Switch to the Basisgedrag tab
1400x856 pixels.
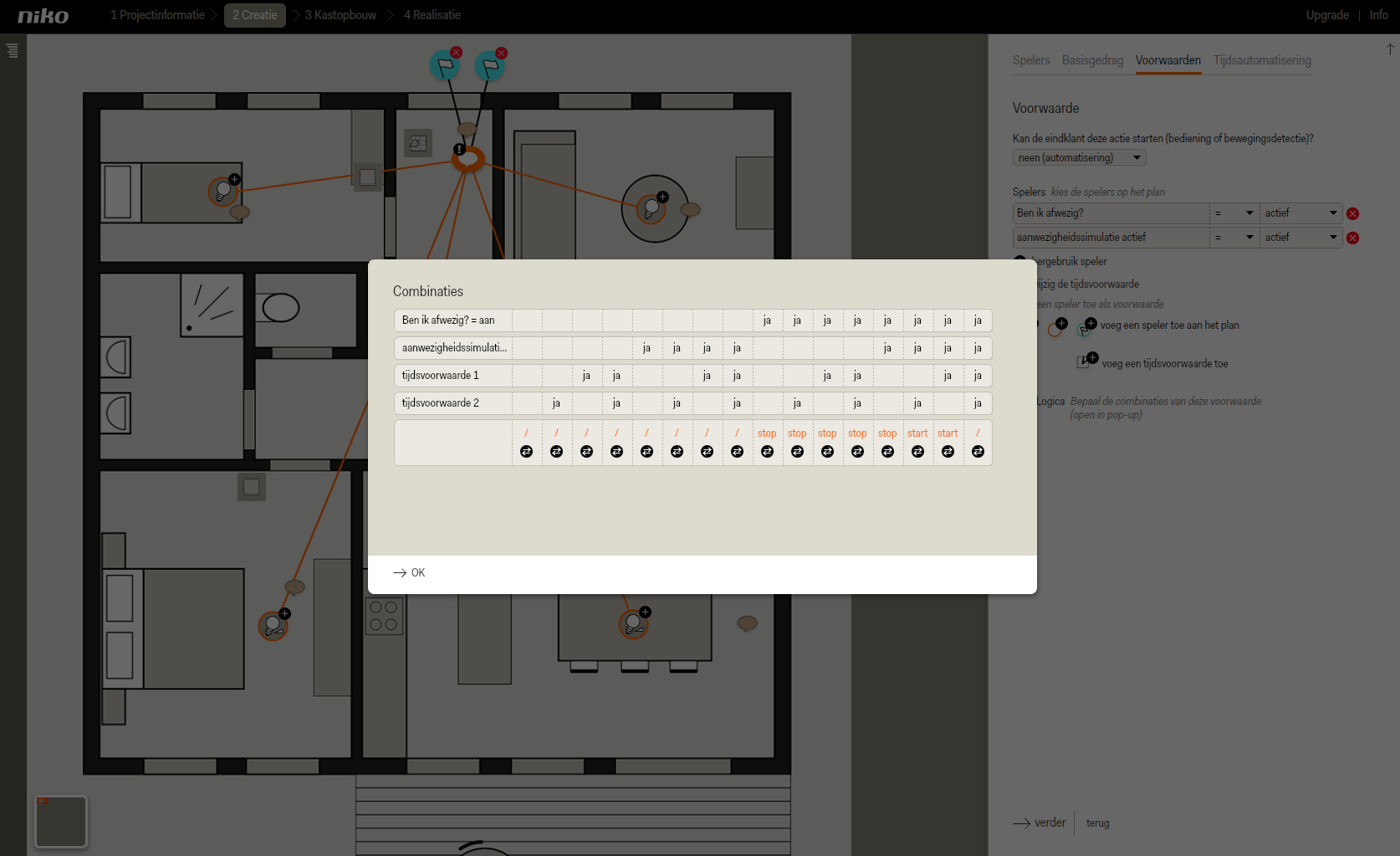click(x=1092, y=60)
